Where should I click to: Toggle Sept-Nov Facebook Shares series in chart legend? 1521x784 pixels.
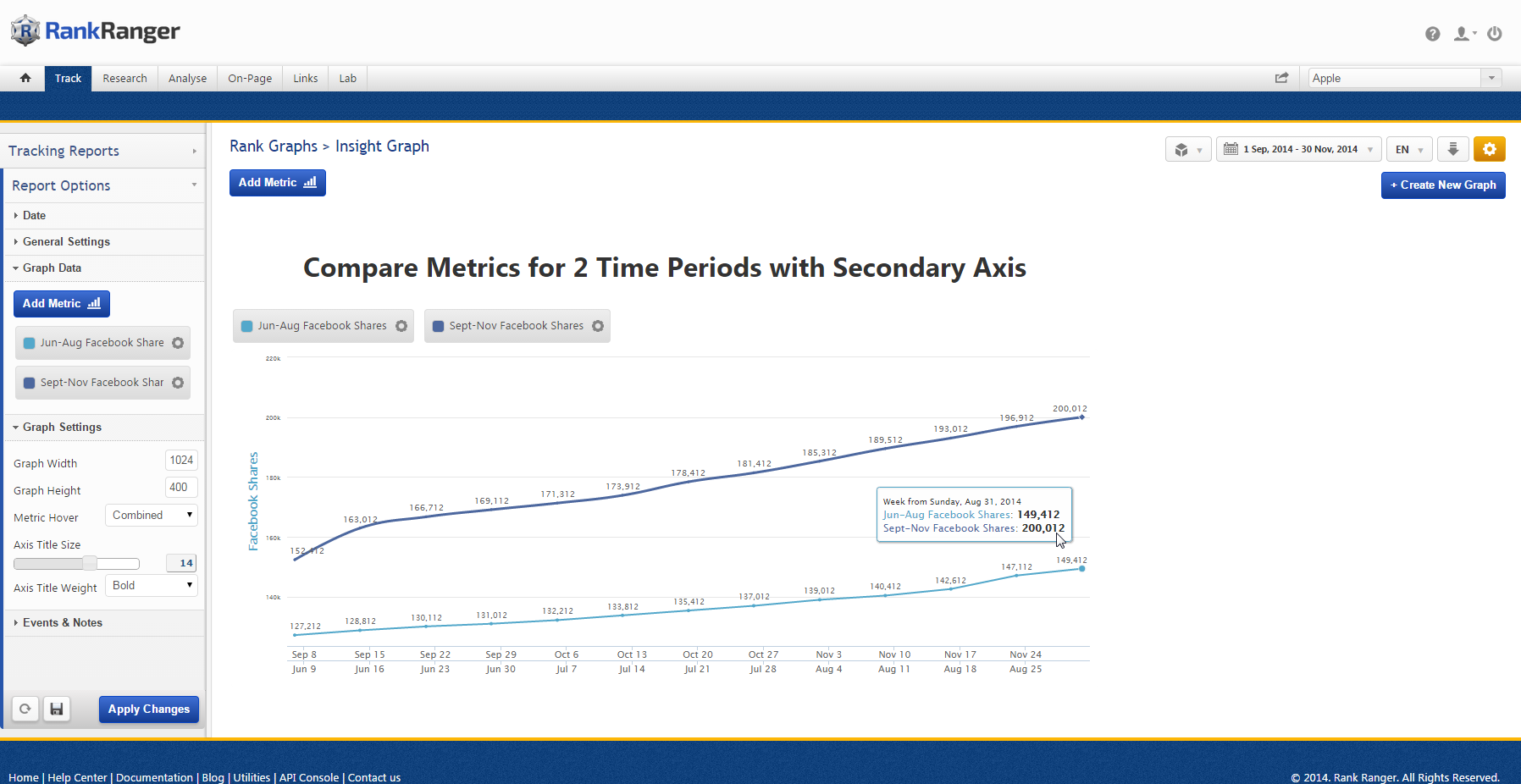click(x=507, y=326)
